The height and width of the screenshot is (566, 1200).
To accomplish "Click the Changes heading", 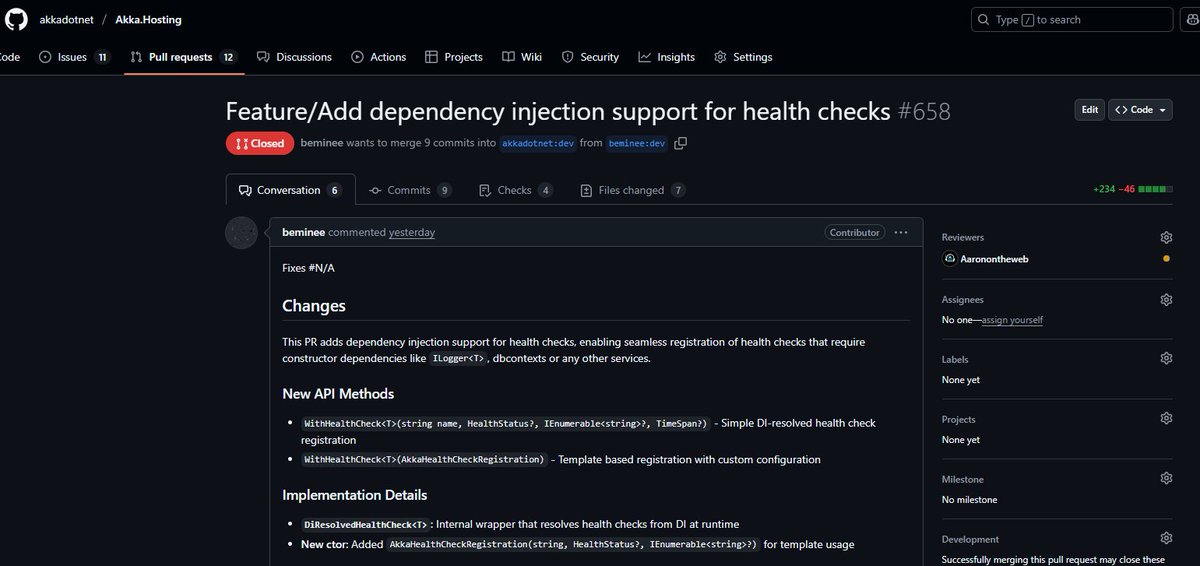I will tap(314, 306).
